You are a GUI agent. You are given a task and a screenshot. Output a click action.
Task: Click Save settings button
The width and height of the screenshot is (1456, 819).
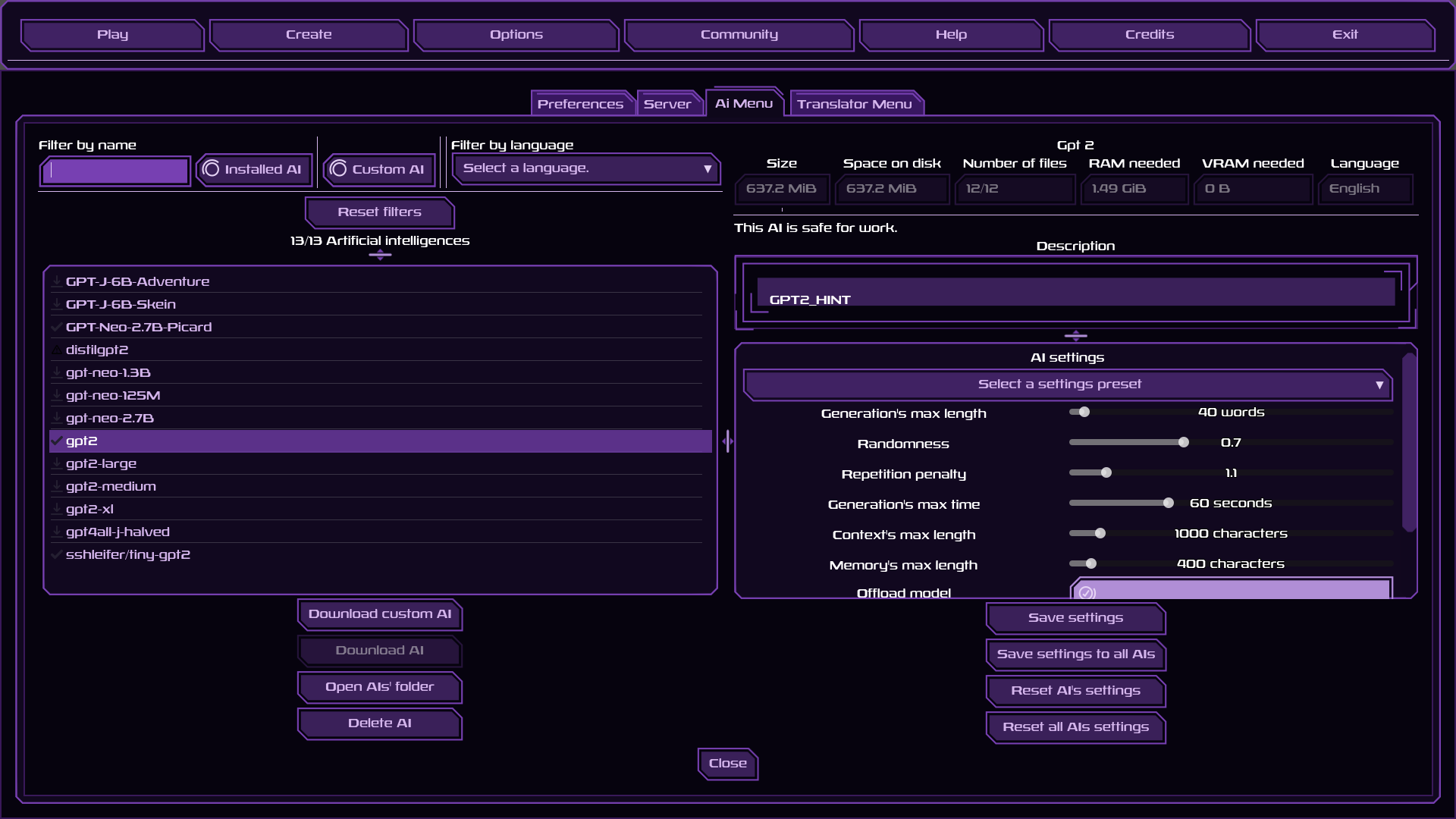coord(1075,618)
